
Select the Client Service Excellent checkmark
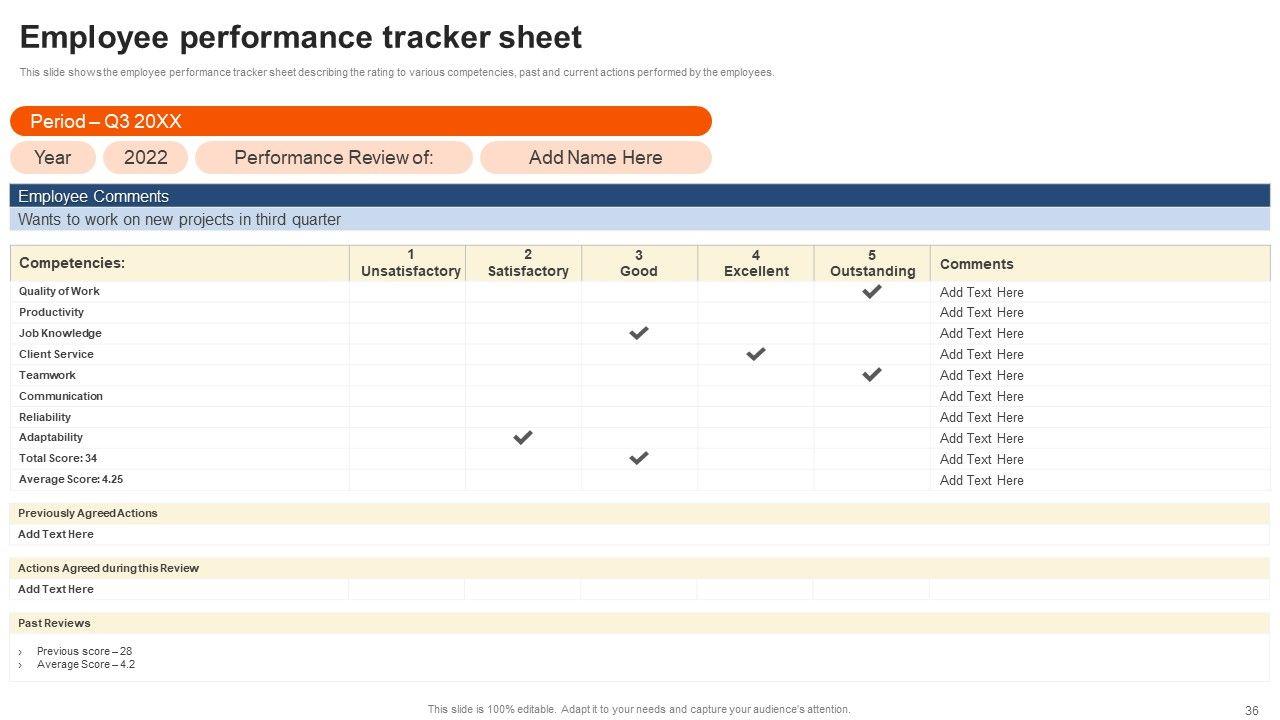pyautogui.click(x=756, y=354)
